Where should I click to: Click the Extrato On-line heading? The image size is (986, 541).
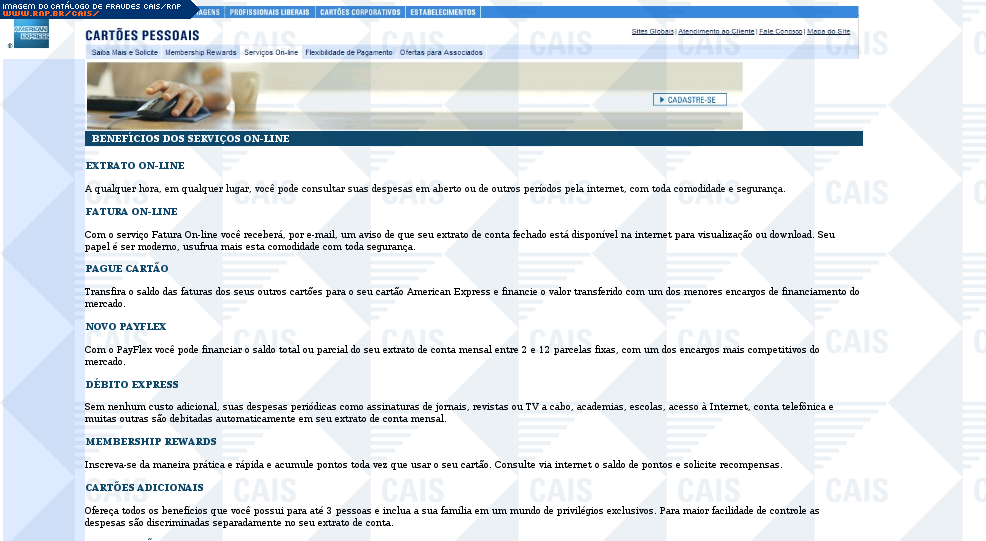click(135, 165)
